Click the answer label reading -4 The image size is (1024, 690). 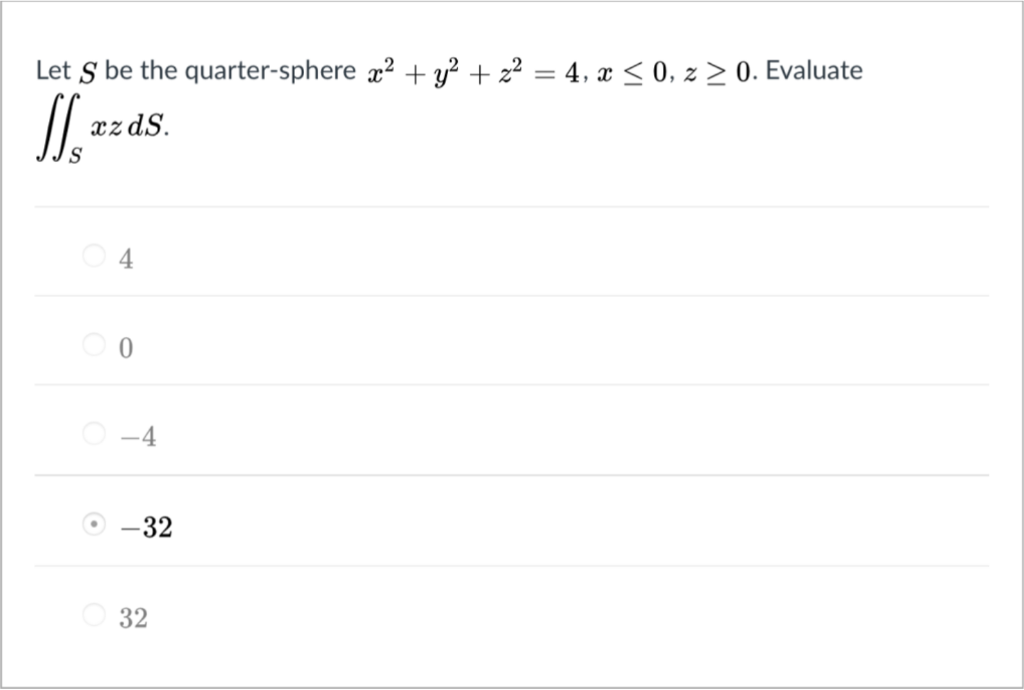tap(131, 435)
